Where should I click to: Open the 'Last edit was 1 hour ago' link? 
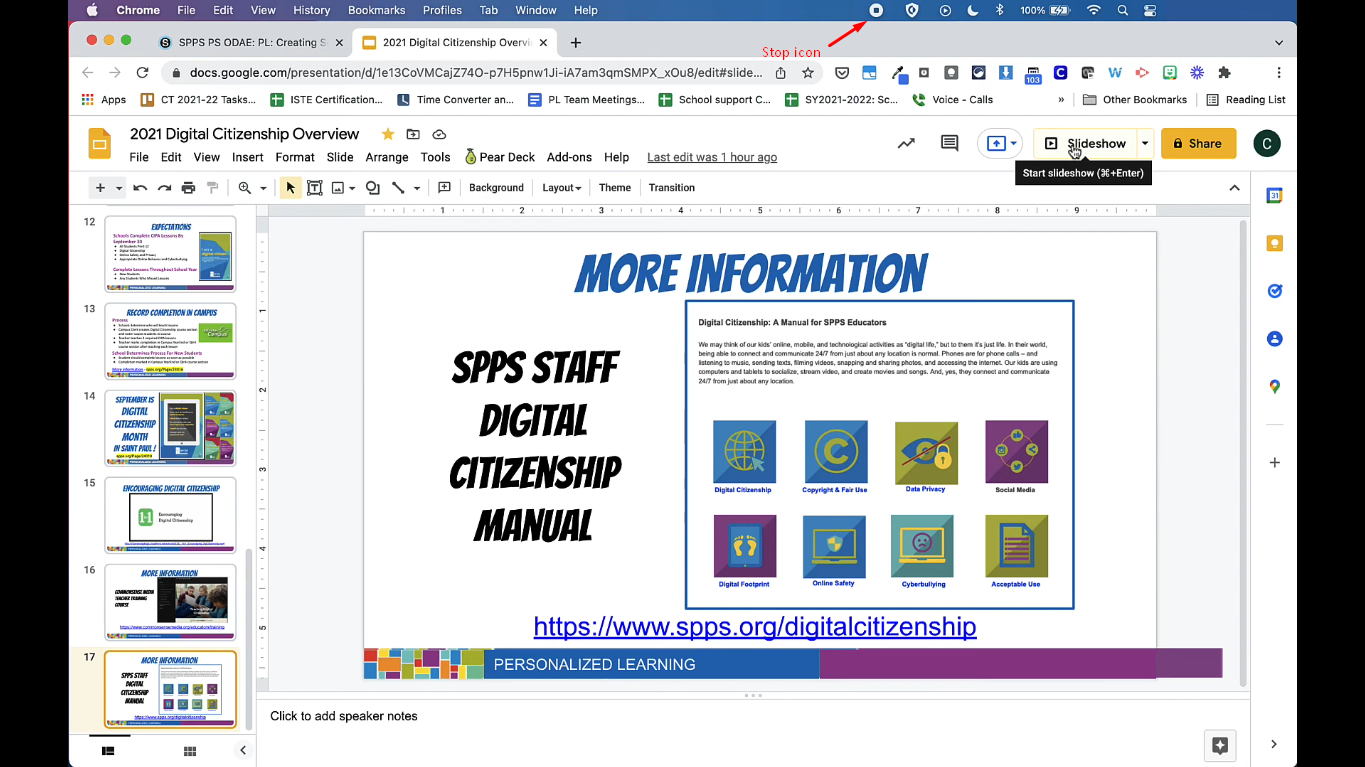712,157
